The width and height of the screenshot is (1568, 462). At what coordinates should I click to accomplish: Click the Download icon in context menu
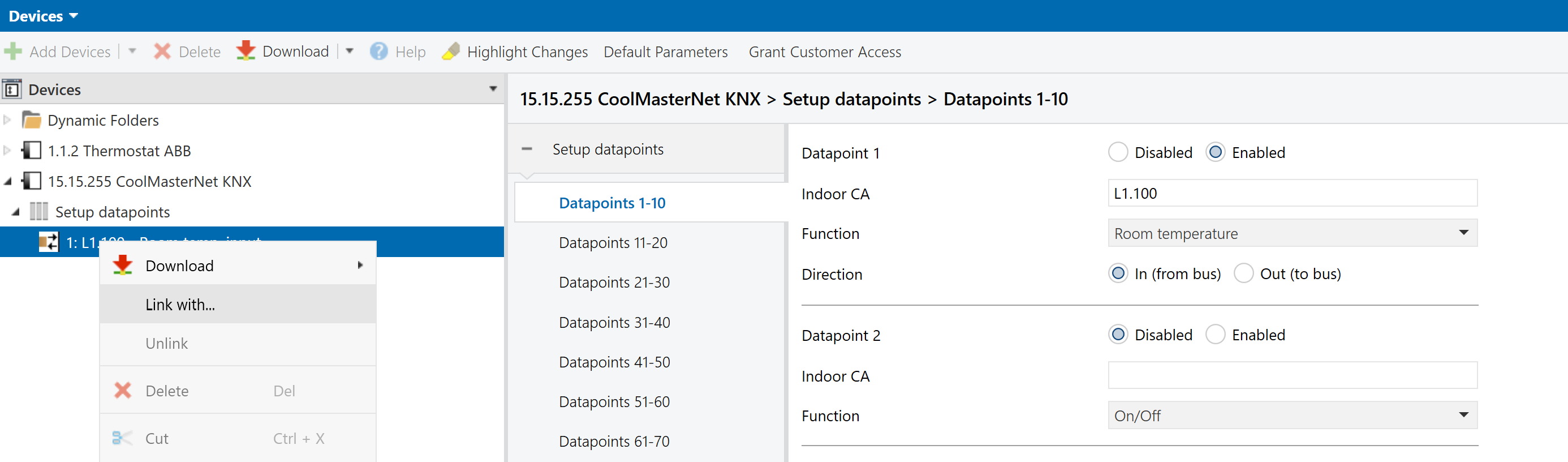pyautogui.click(x=122, y=265)
